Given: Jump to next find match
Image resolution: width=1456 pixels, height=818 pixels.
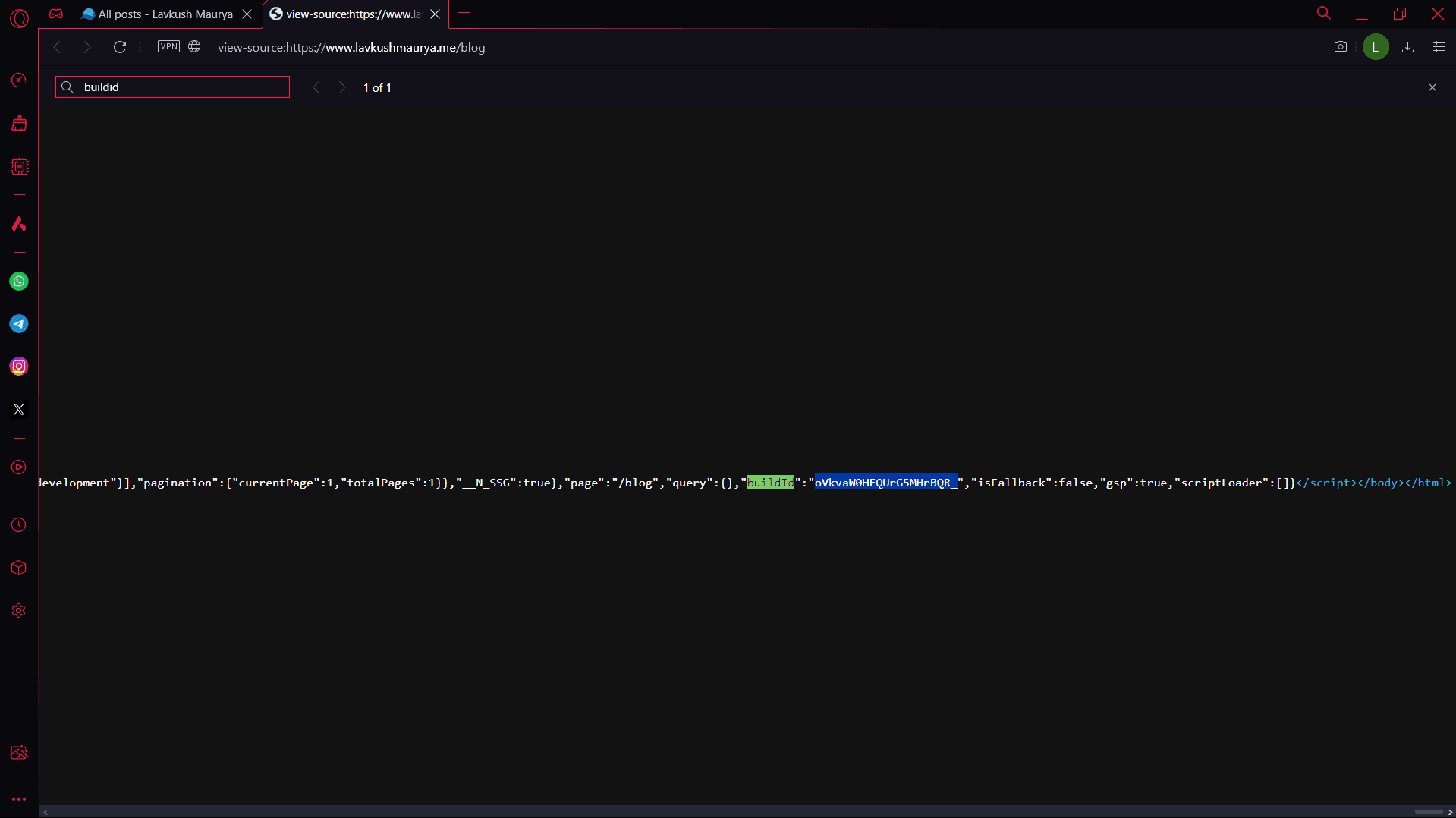Looking at the screenshot, I should point(342,88).
